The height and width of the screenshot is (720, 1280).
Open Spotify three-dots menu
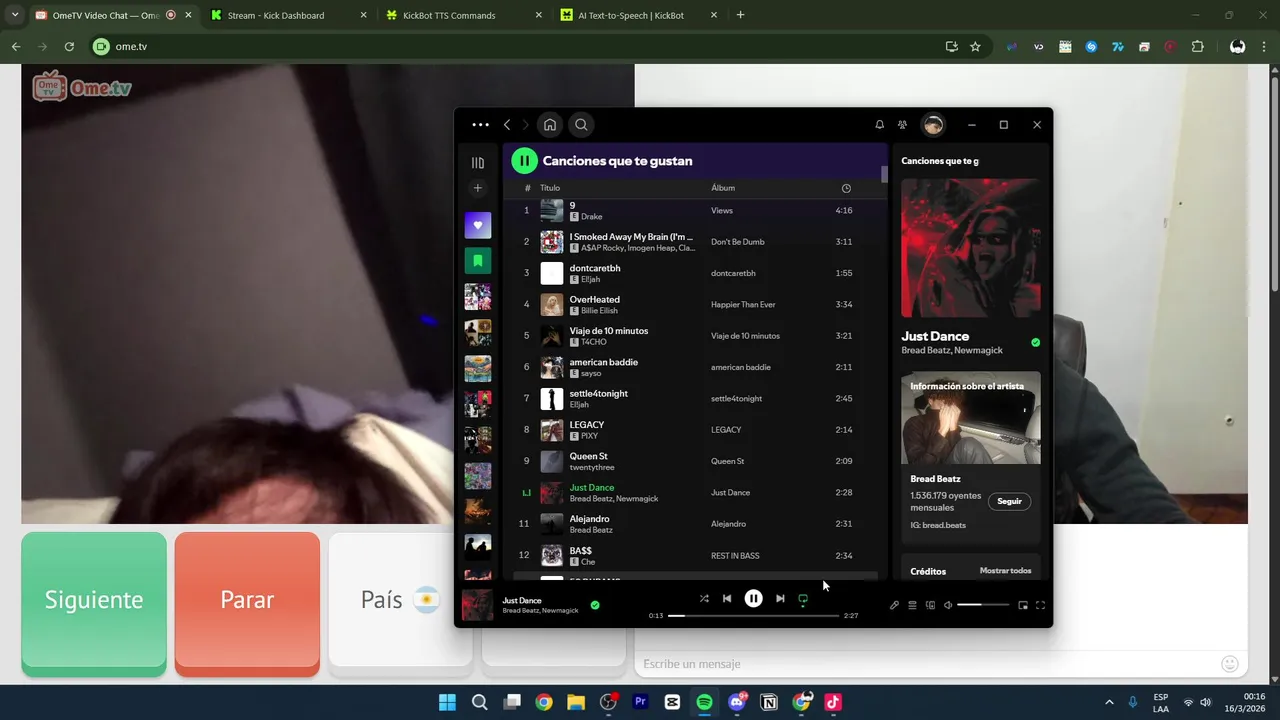point(480,125)
